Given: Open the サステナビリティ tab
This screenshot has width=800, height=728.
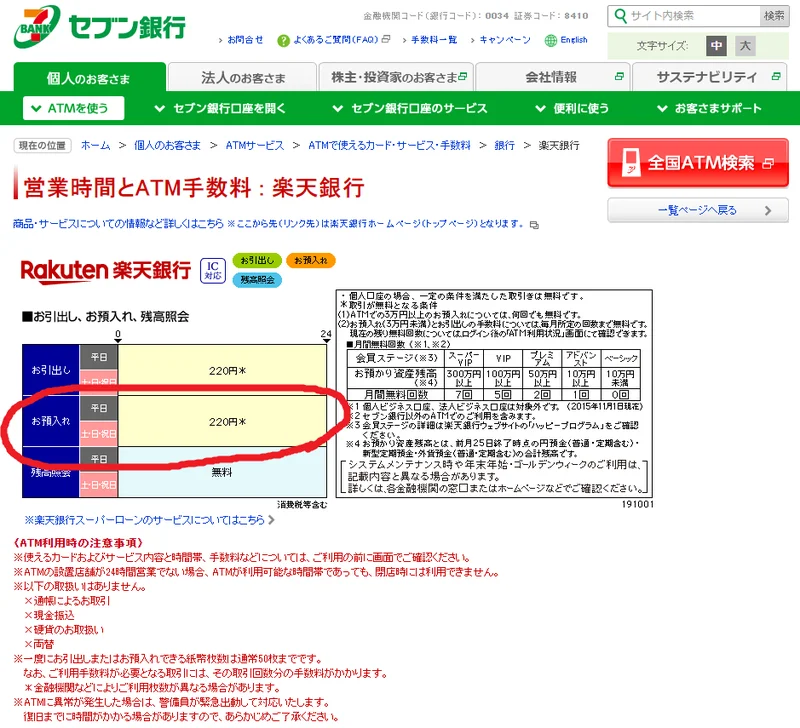Looking at the screenshot, I should tap(709, 78).
